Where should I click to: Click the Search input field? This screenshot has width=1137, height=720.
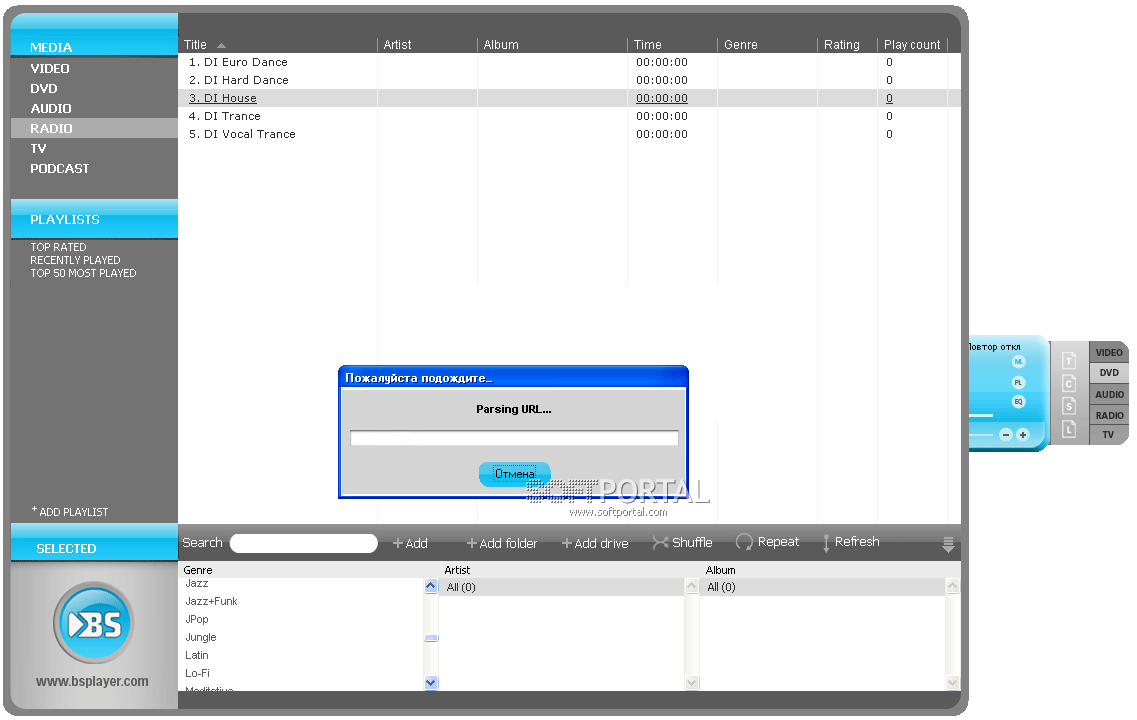tap(304, 543)
